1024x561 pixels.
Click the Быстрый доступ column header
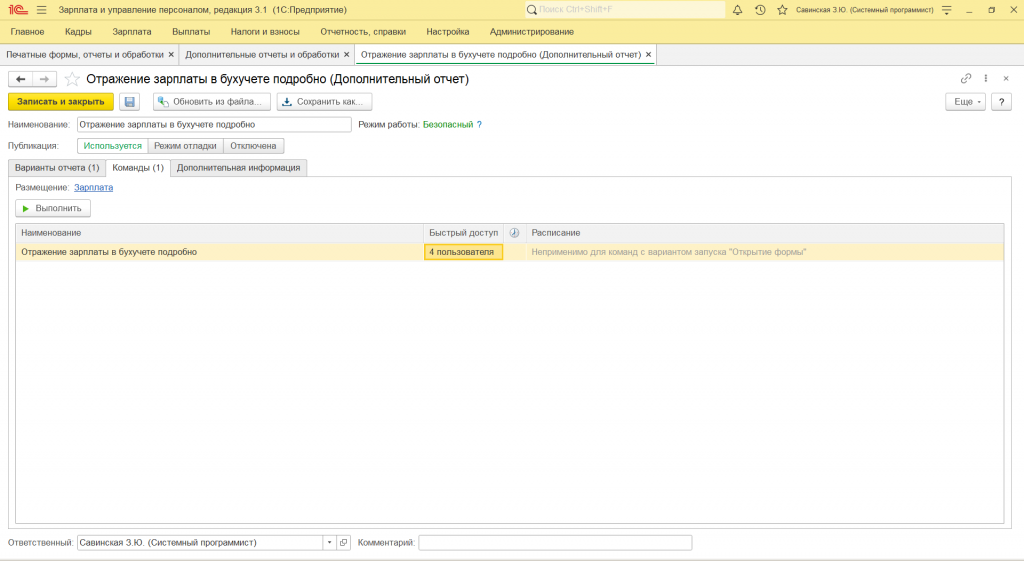pos(464,232)
